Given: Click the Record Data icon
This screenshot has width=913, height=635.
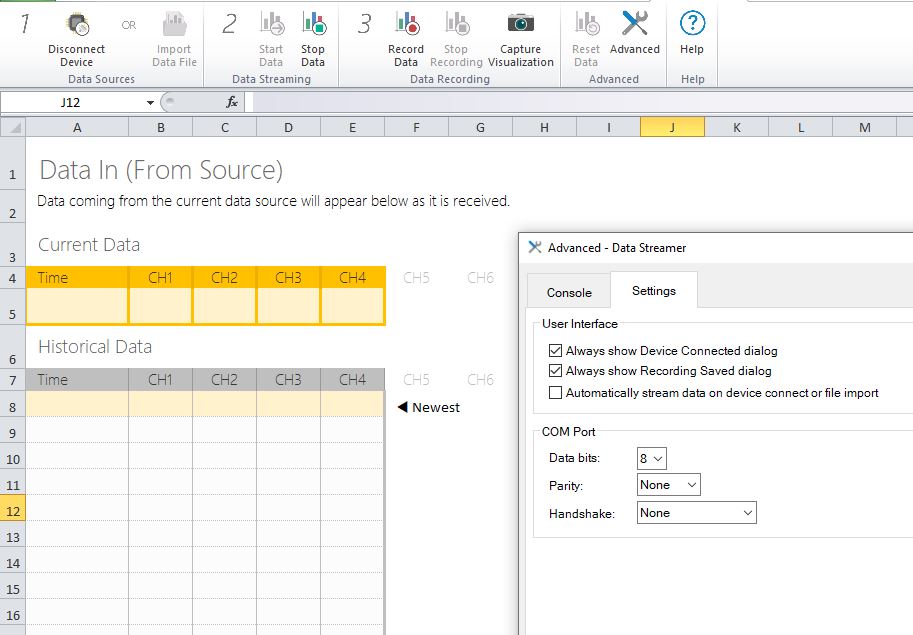Looking at the screenshot, I should coord(405,26).
